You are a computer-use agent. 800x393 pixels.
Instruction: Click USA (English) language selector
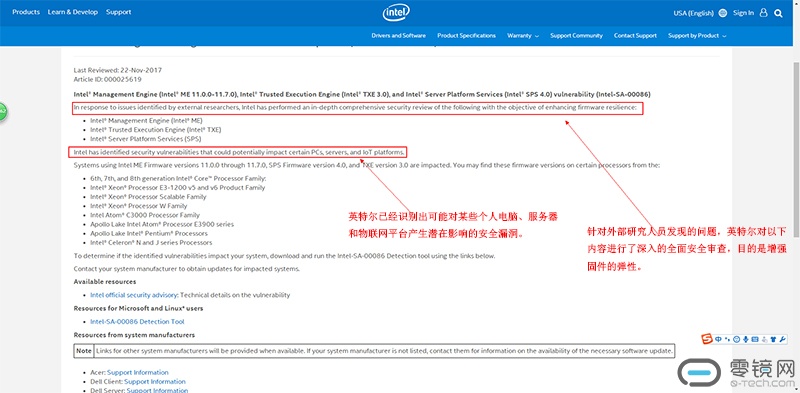tap(693, 13)
